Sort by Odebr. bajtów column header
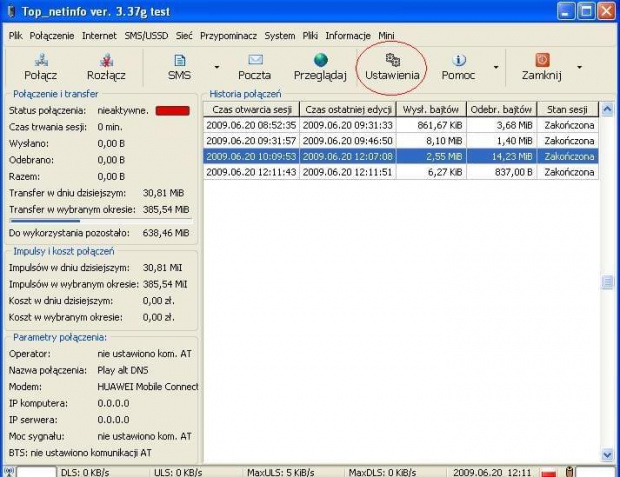Viewport: 620px width, 477px height. [x=501, y=110]
